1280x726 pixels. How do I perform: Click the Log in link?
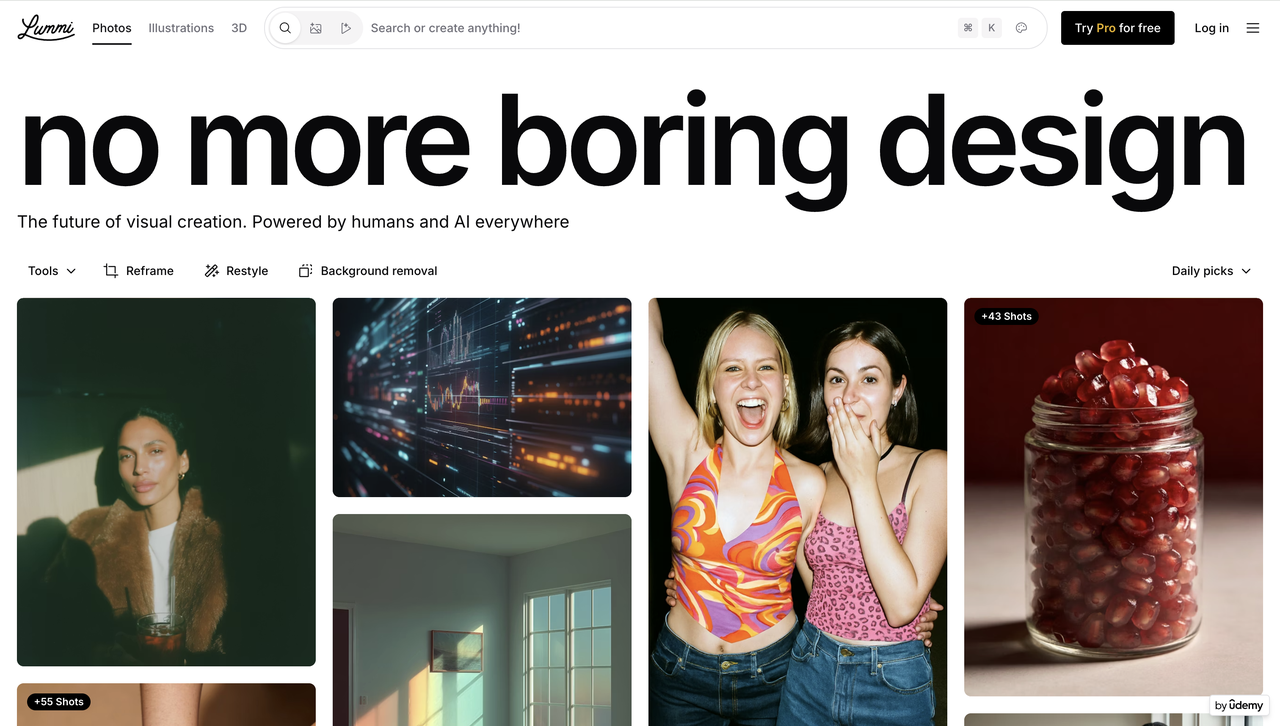pos(1211,28)
